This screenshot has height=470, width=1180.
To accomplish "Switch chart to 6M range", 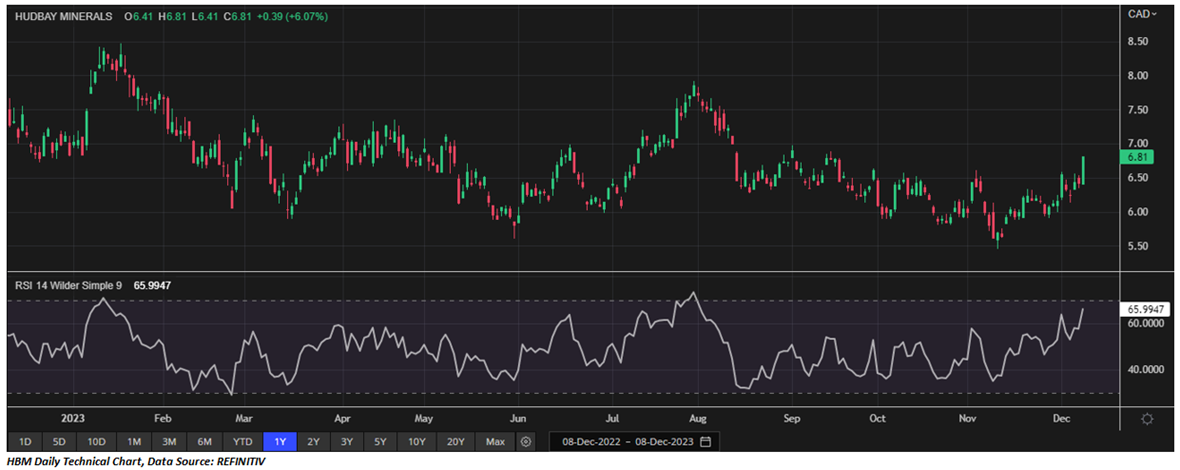I will 204,441.
